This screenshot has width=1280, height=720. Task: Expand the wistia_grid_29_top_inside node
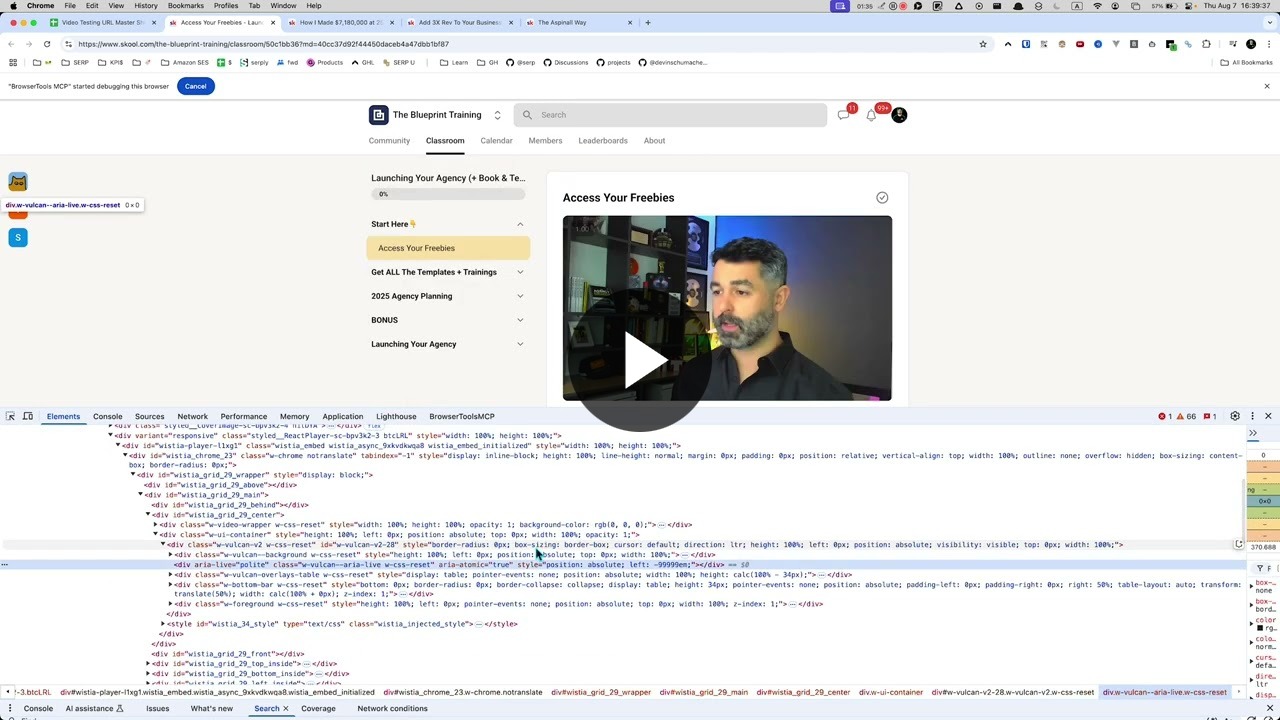click(148, 664)
